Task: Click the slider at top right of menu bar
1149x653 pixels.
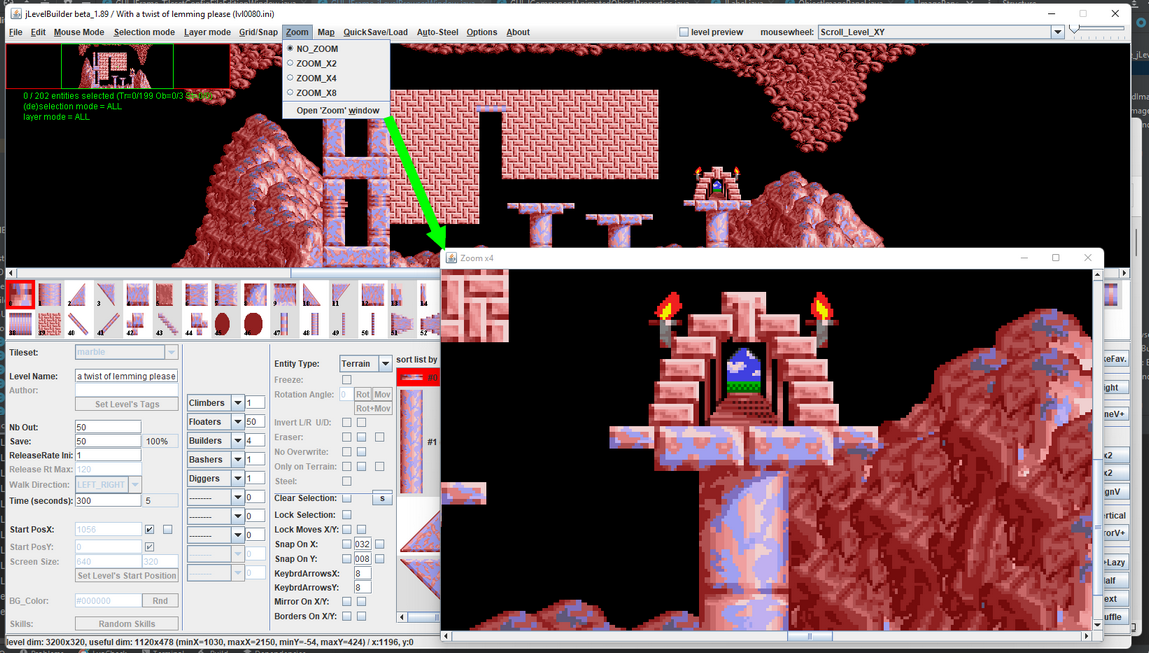Action: coord(1096,29)
